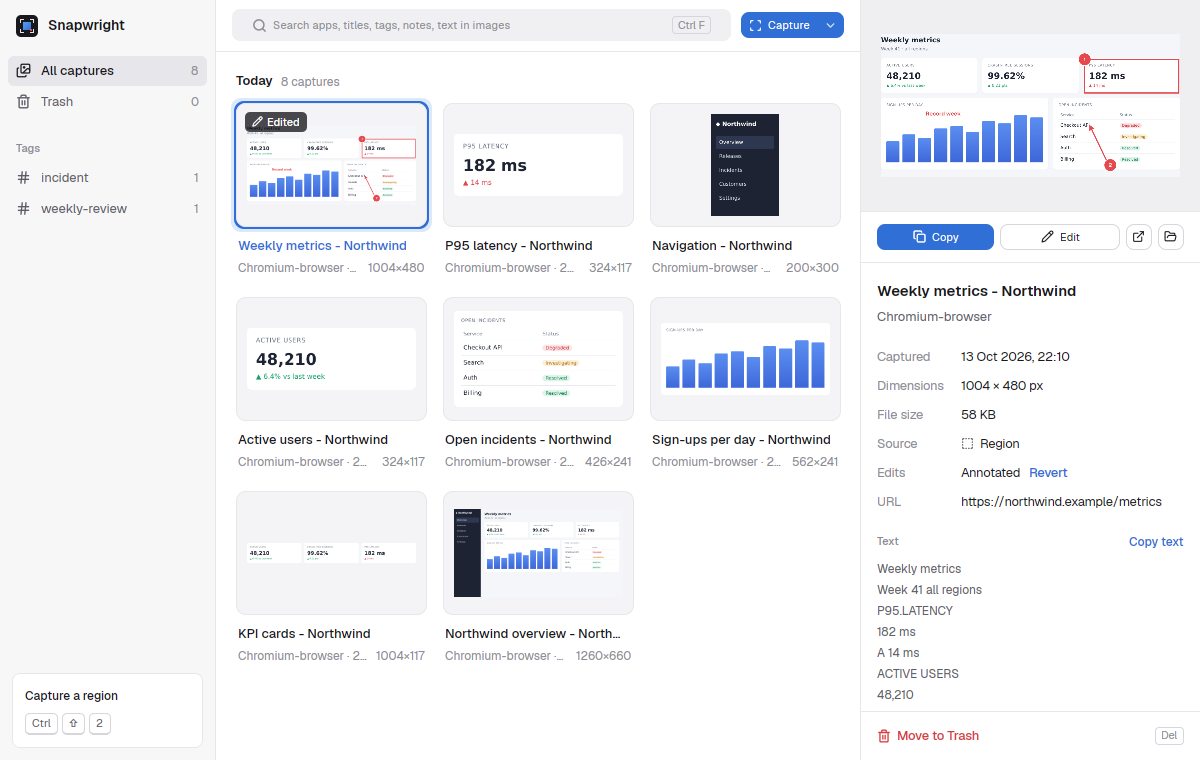Expand the Capture dropdown arrow
Image resolution: width=1200 pixels, height=760 pixels.
pyautogui.click(x=831, y=26)
